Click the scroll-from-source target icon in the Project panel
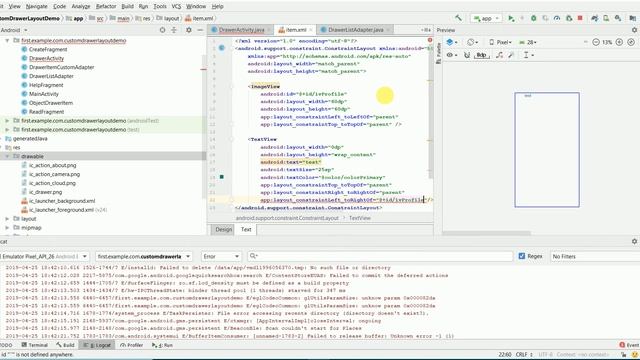Viewport: 640px width, 360px height. 162,30
